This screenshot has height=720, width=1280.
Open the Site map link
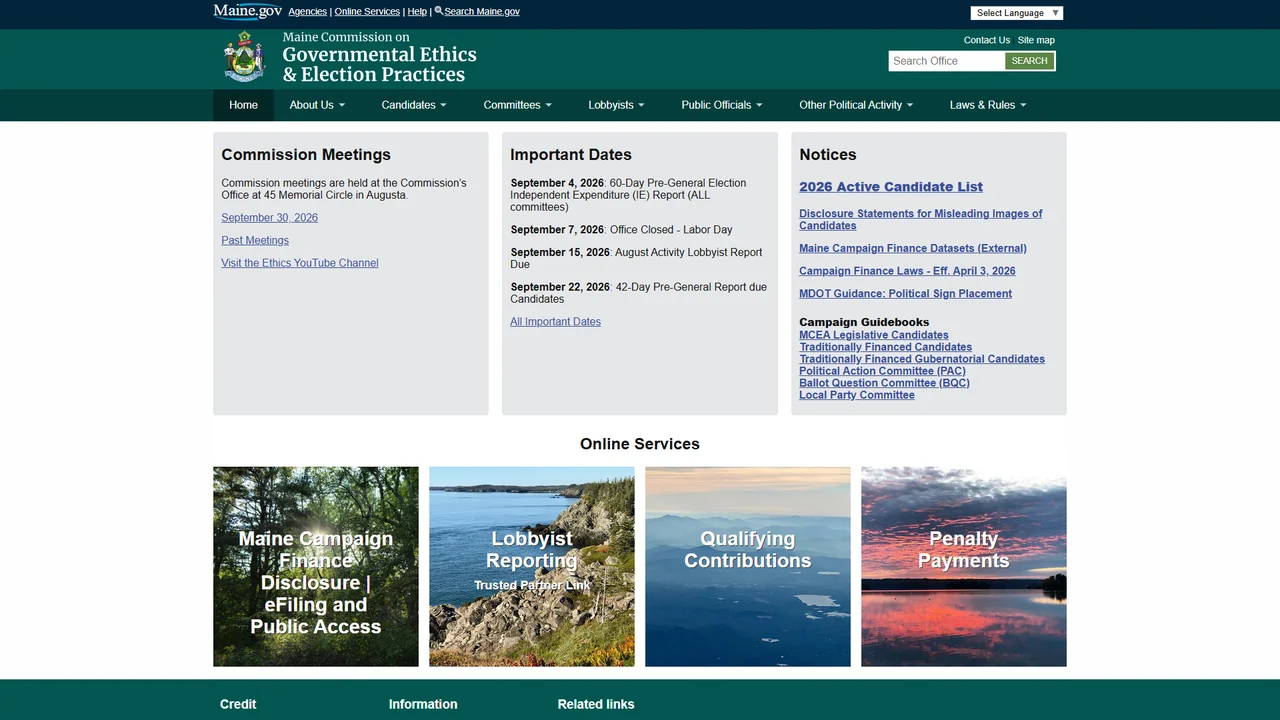tap(1036, 40)
